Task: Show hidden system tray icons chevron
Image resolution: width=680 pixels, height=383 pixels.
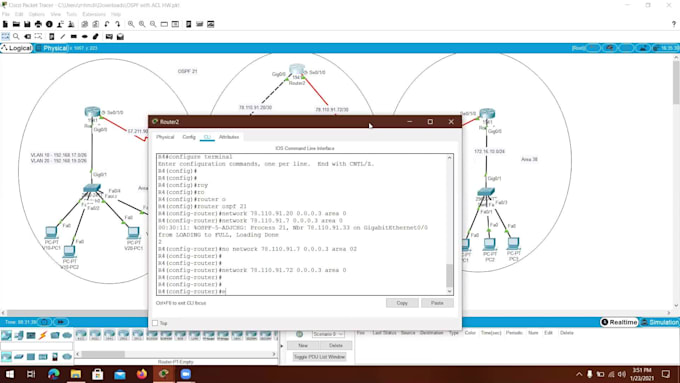Action: [x=579, y=374]
